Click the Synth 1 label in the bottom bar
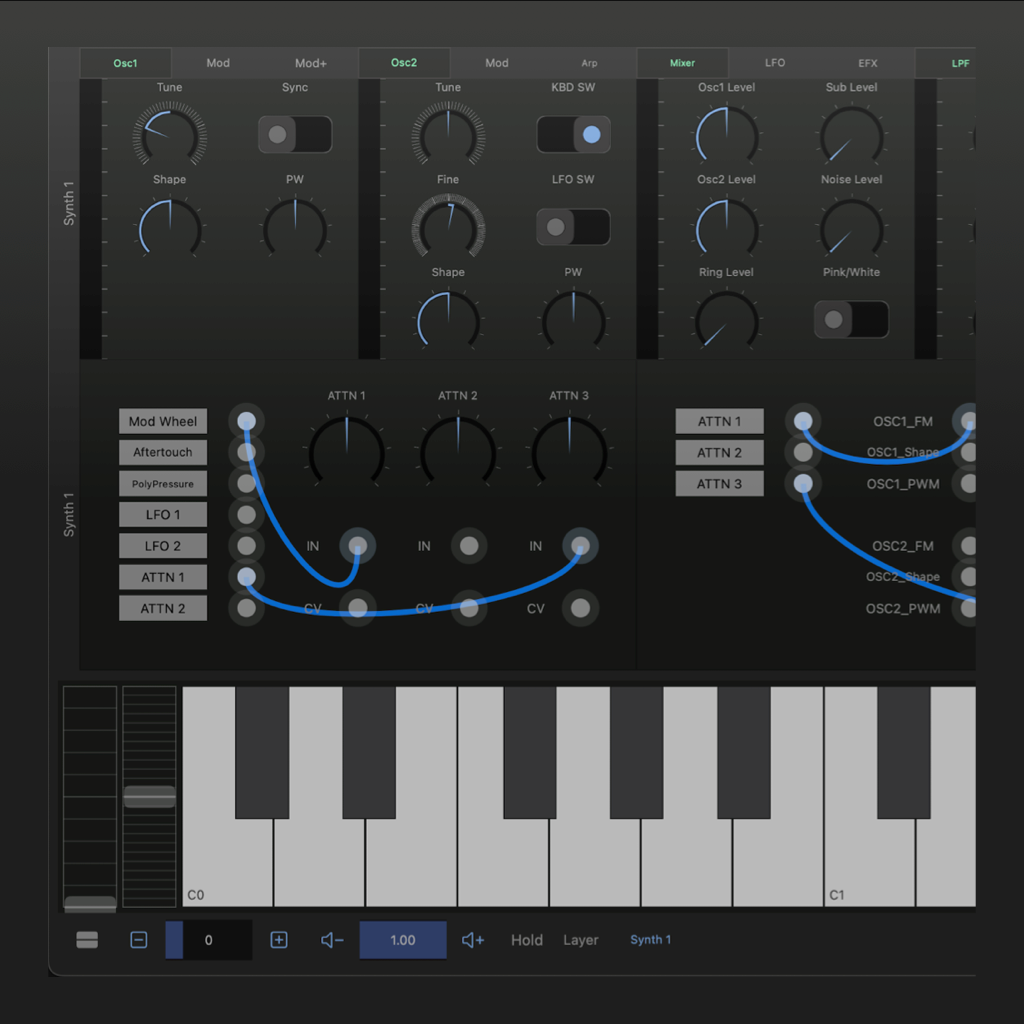Viewport: 1024px width, 1024px height. click(650, 940)
